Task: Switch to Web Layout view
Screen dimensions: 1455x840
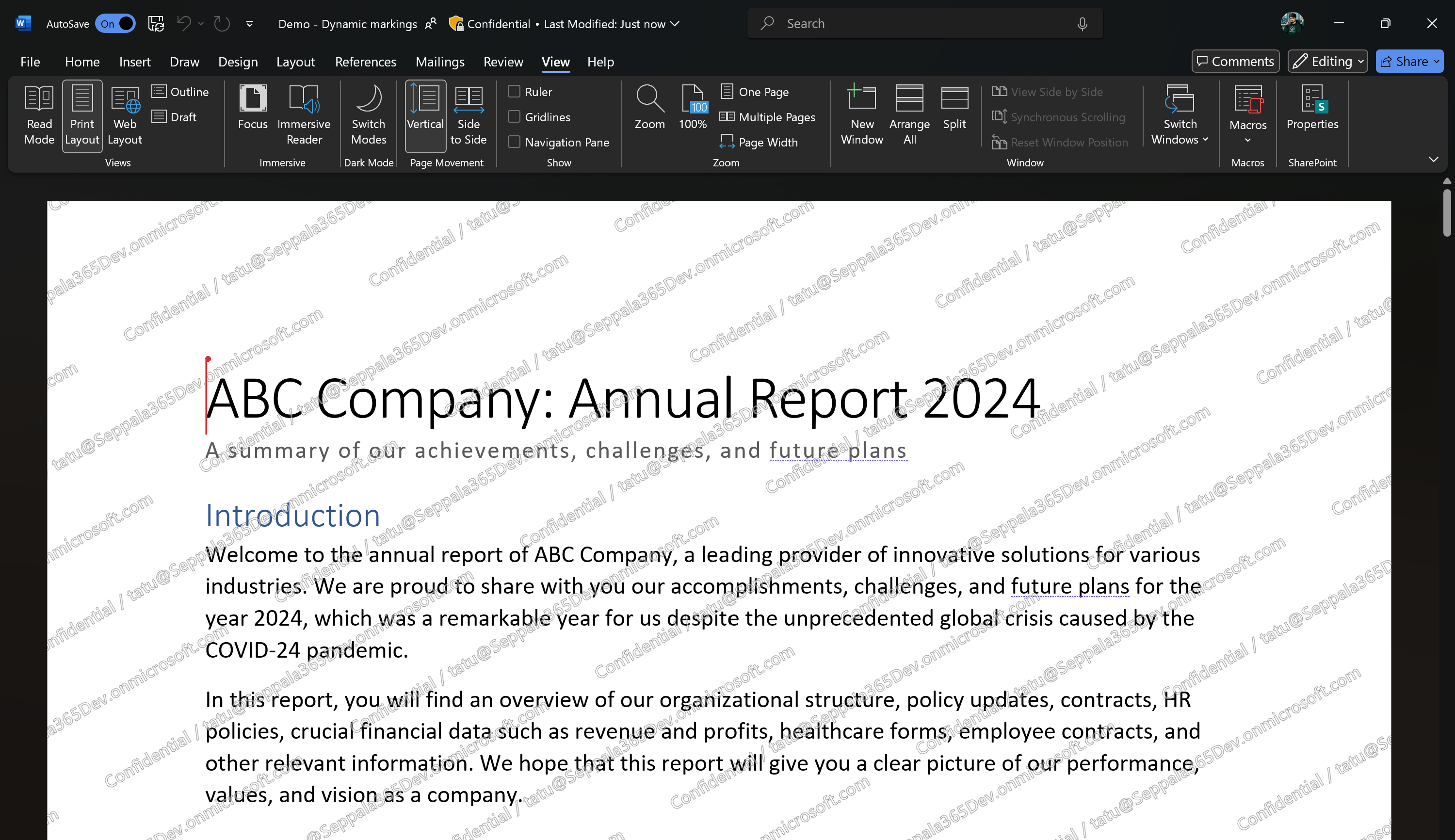Action: 124,115
